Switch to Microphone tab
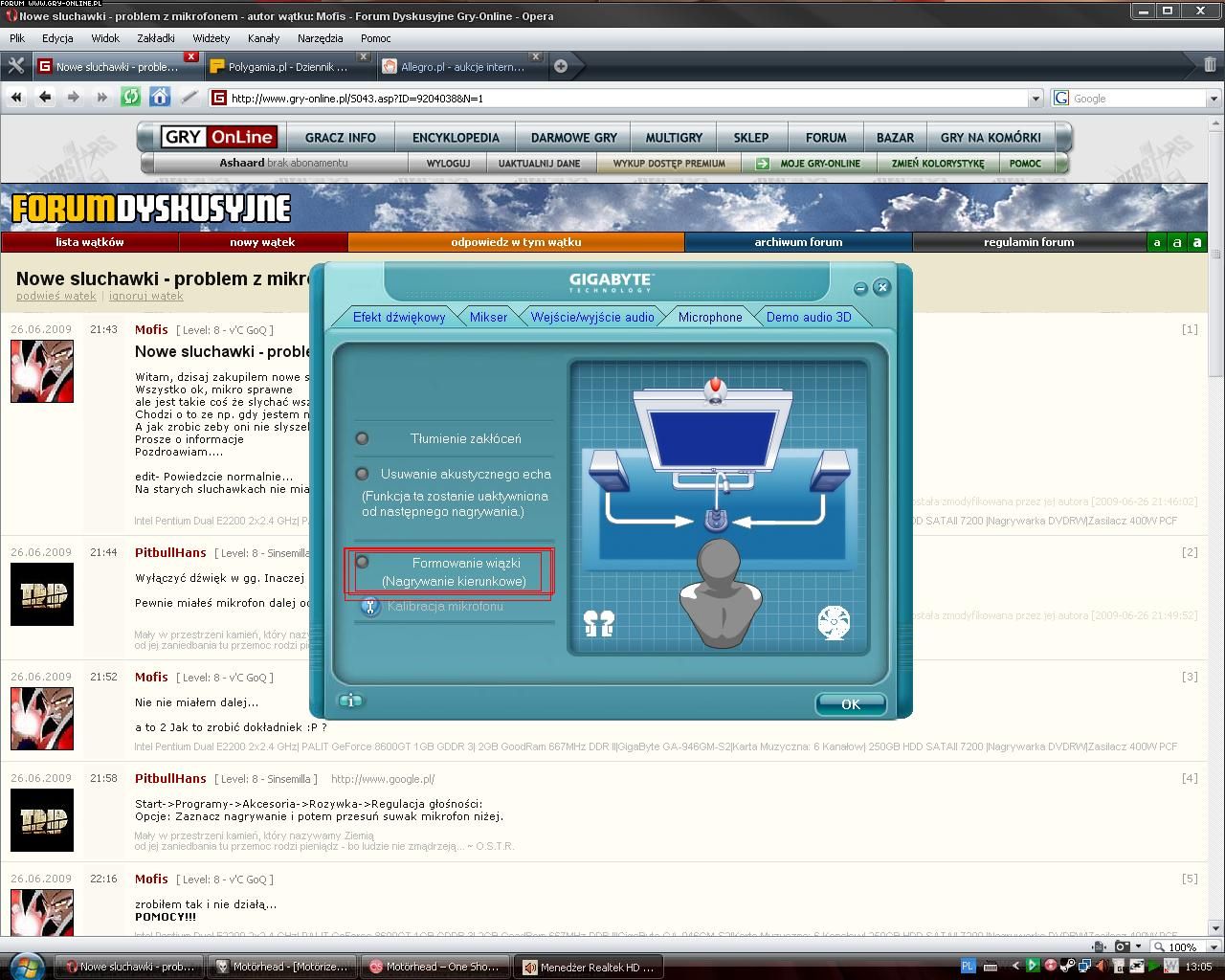 [x=710, y=317]
